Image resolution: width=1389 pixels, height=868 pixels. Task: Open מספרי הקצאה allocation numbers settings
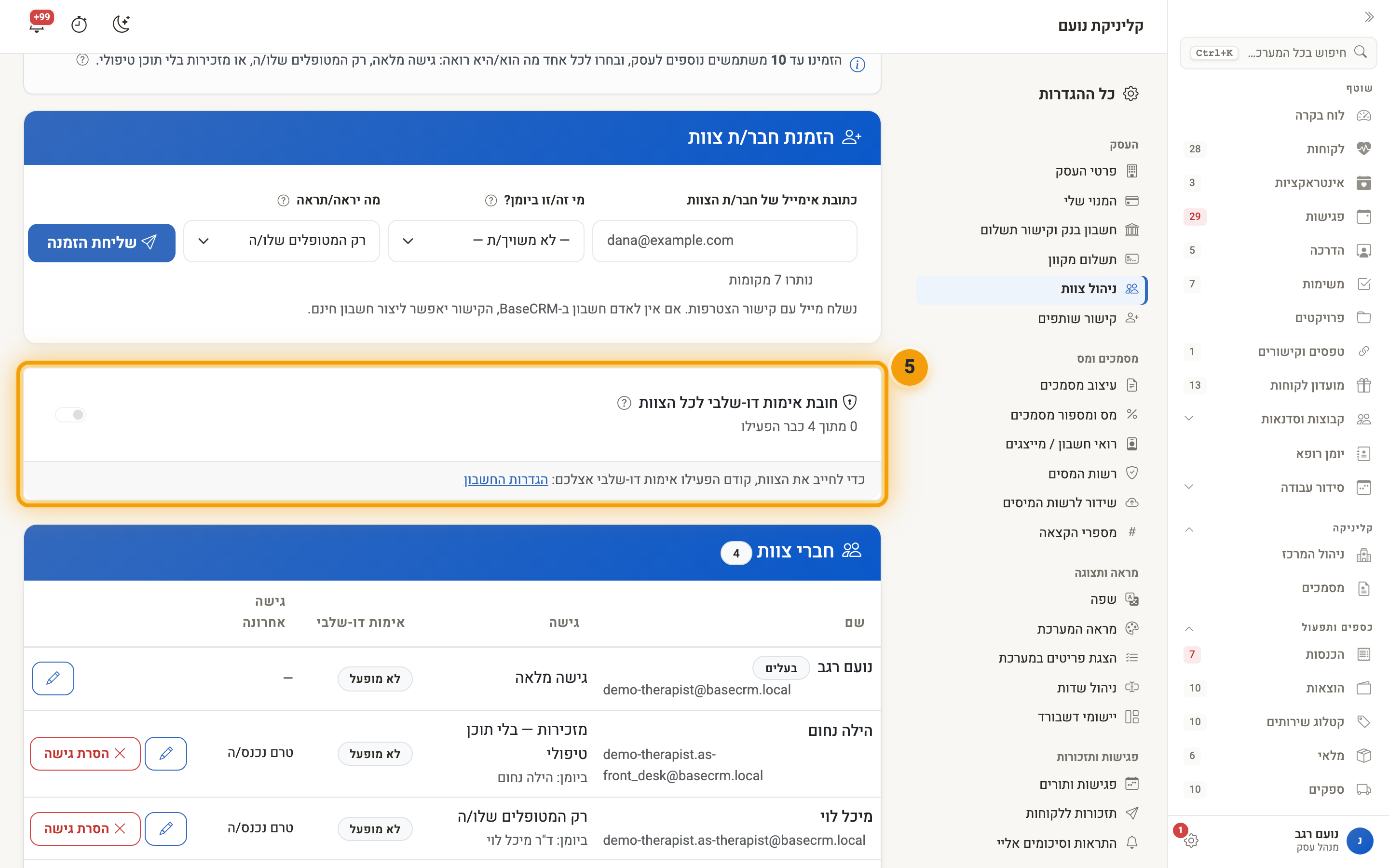point(1032,533)
